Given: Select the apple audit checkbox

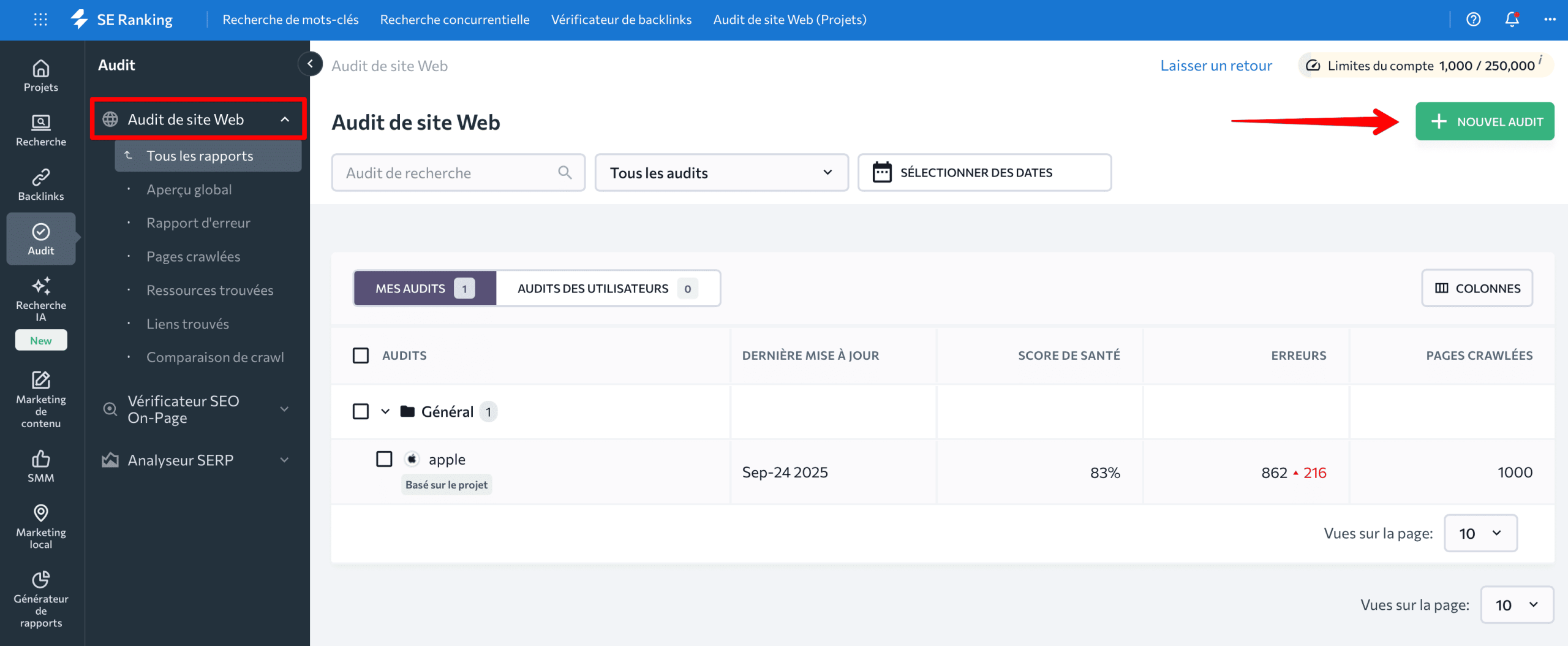Looking at the screenshot, I should tap(384, 459).
